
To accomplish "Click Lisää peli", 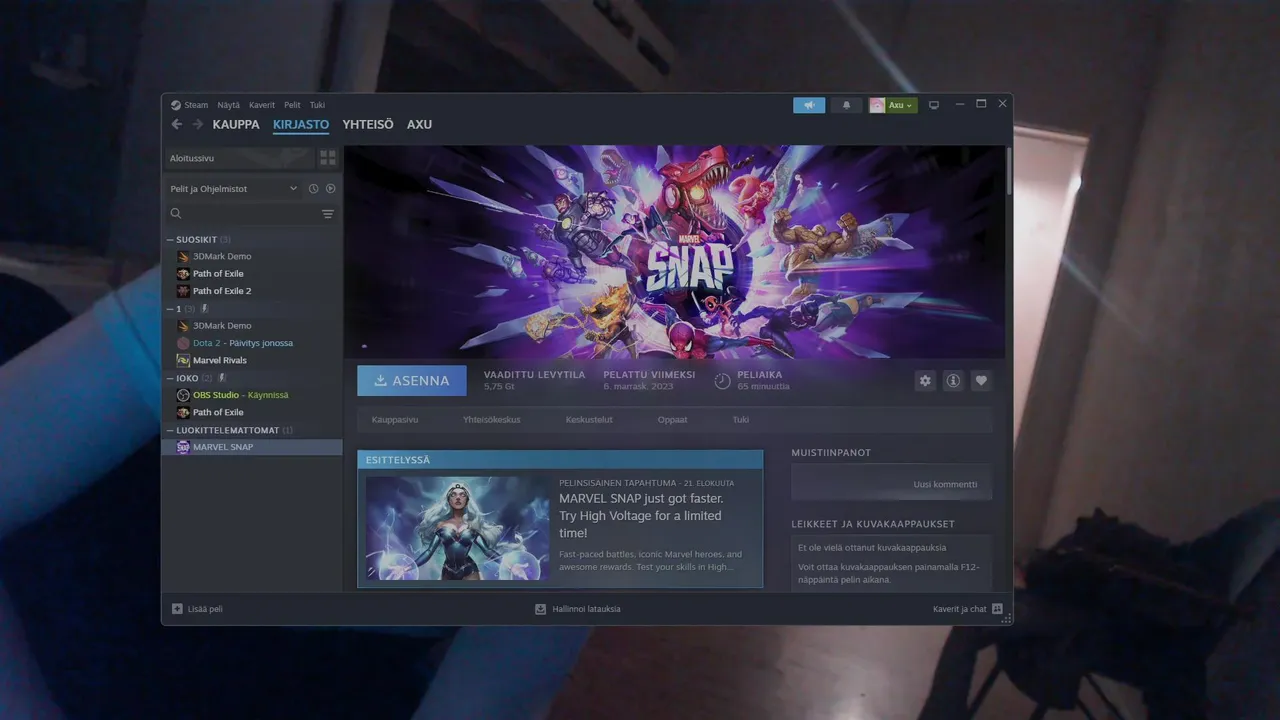I will click(x=197, y=609).
